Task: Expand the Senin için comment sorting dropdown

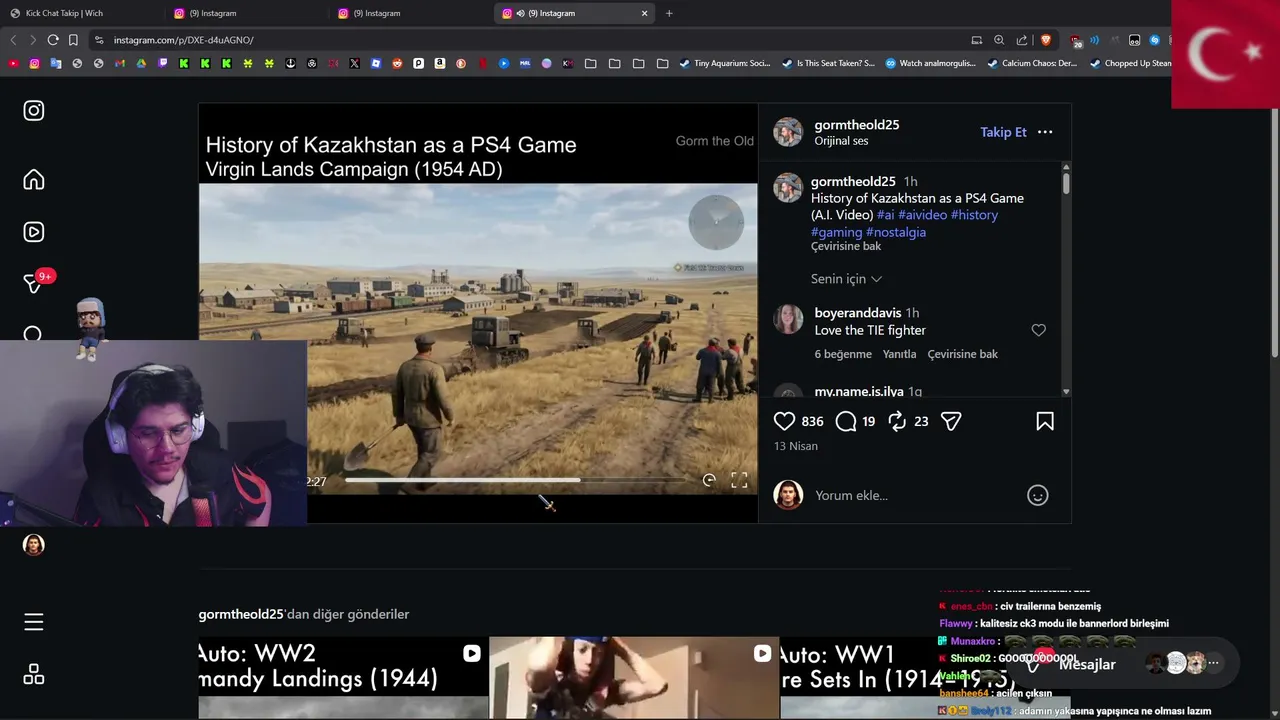Action: point(846,279)
